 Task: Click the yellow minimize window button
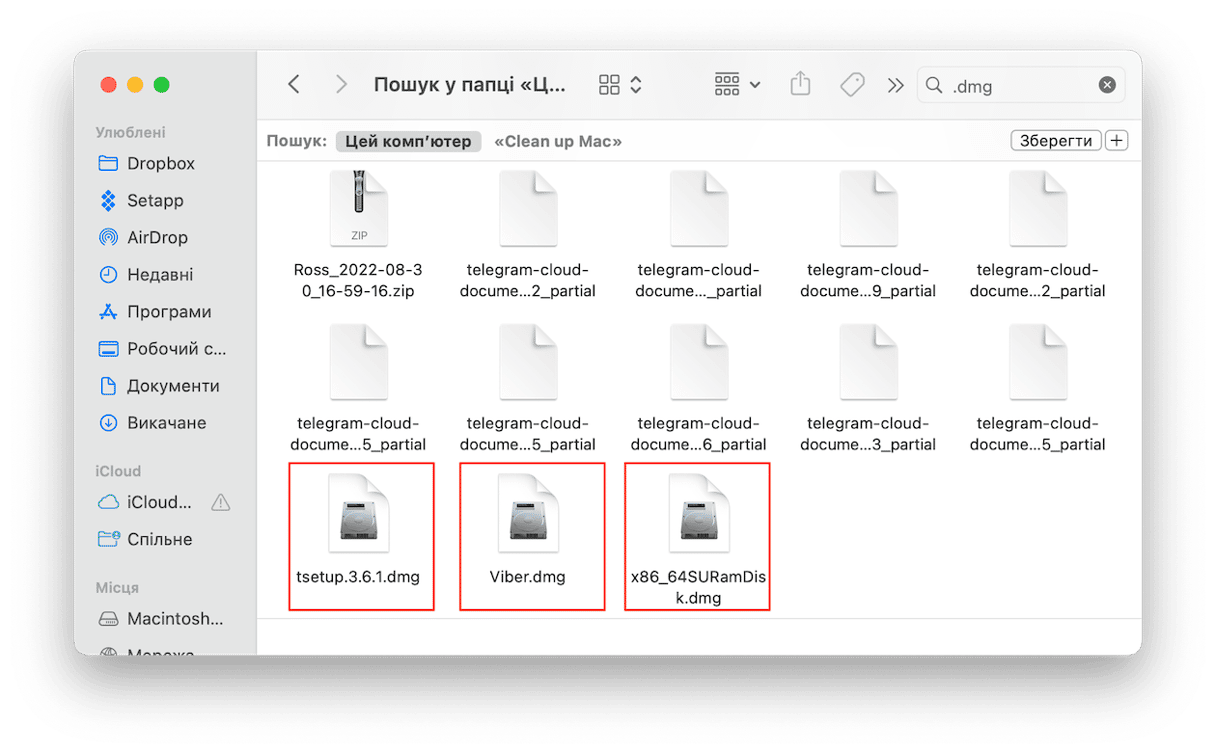point(135,85)
